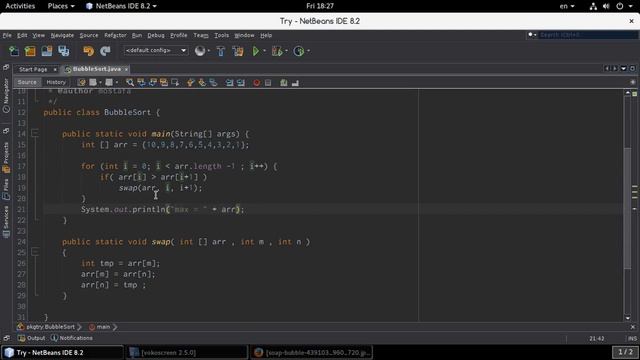Open the Activities overview

point(20,6)
